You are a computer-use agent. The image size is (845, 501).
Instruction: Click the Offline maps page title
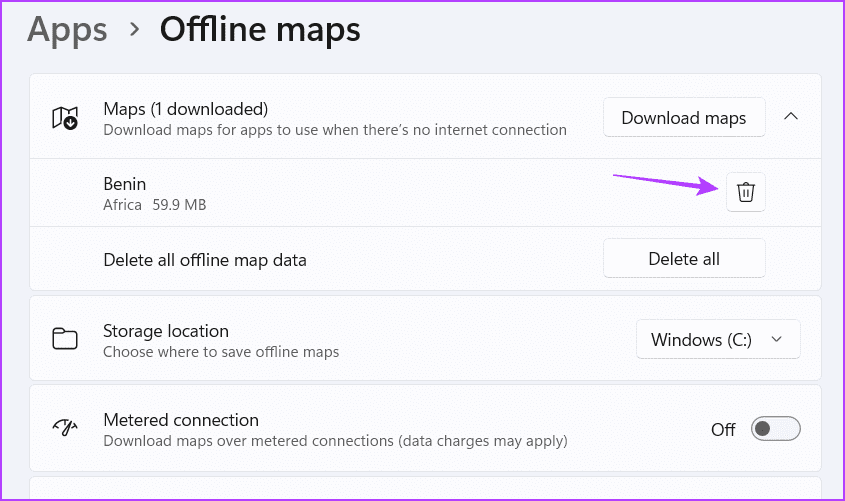[x=260, y=30]
